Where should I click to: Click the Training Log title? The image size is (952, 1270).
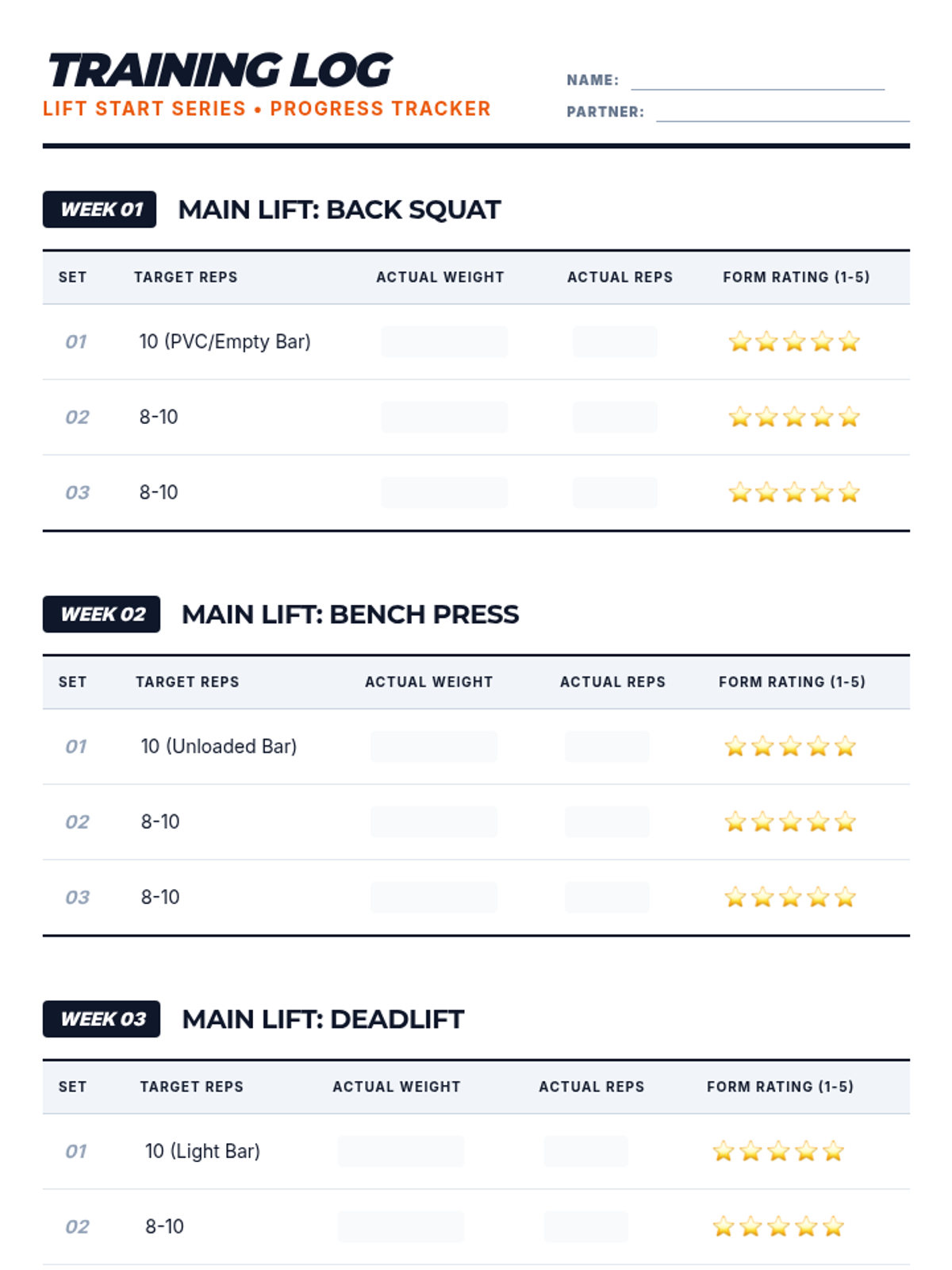(220, 71)
